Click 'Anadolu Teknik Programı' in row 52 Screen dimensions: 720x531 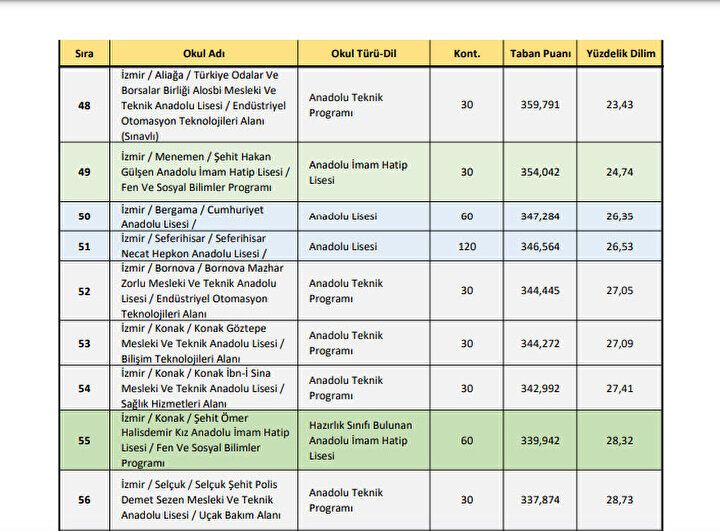(x=346, y=291)
